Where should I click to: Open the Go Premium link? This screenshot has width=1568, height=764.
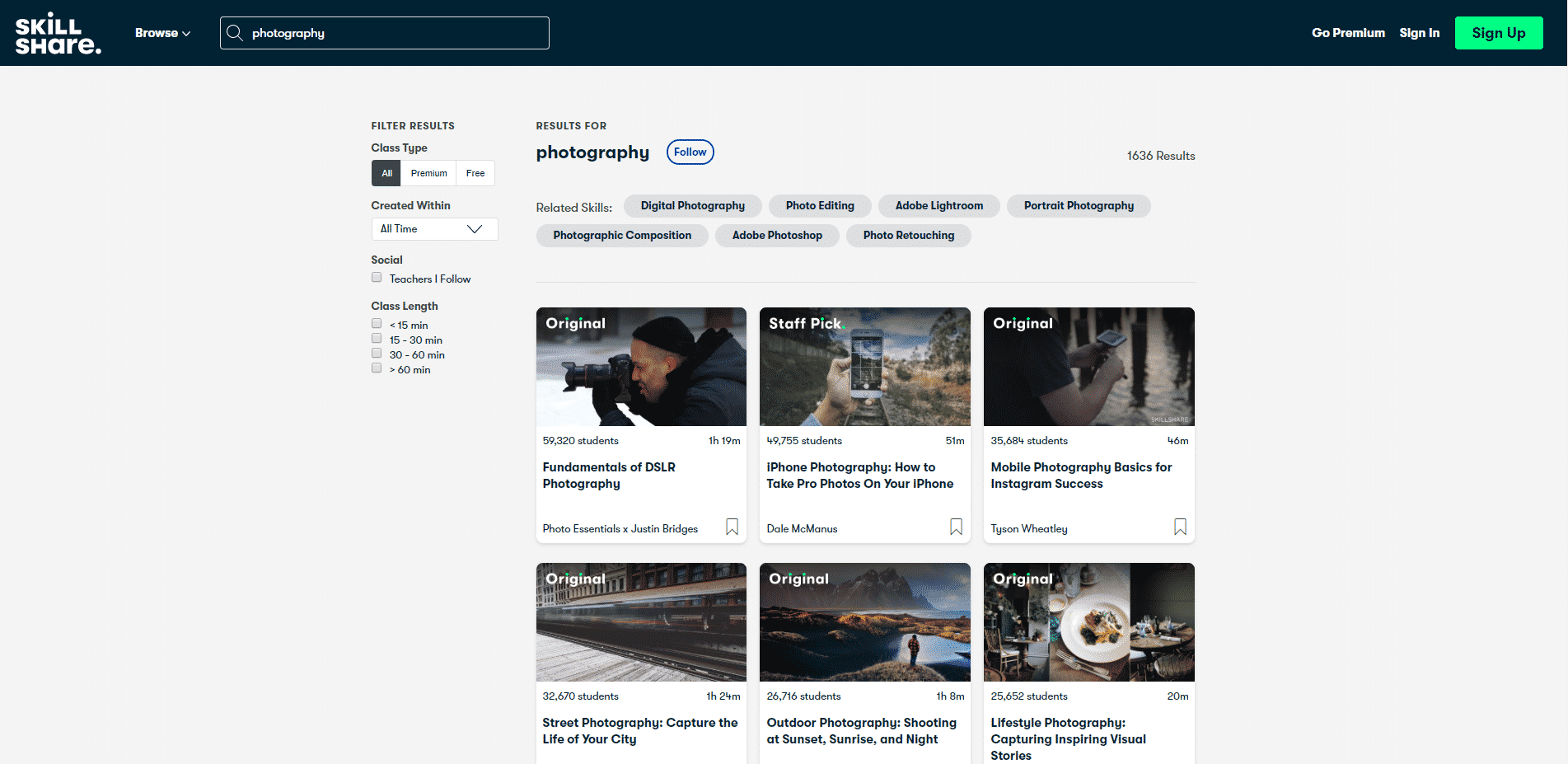click(1348, 33)
